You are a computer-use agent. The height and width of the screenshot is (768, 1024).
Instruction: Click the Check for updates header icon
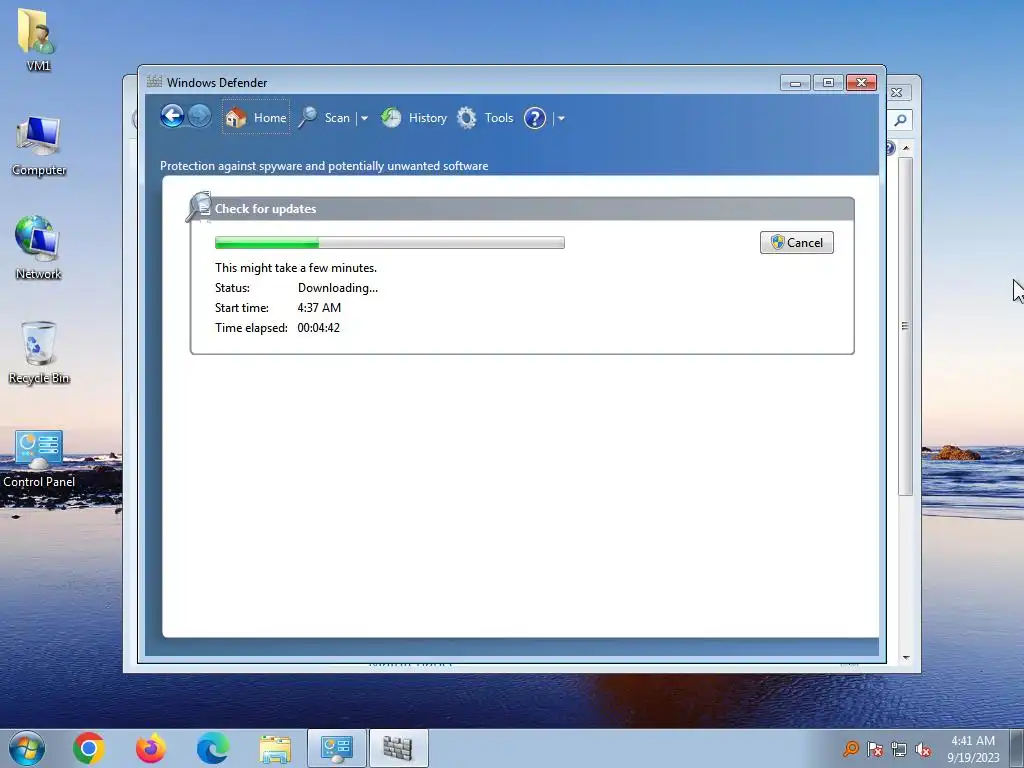pos(199,206)
